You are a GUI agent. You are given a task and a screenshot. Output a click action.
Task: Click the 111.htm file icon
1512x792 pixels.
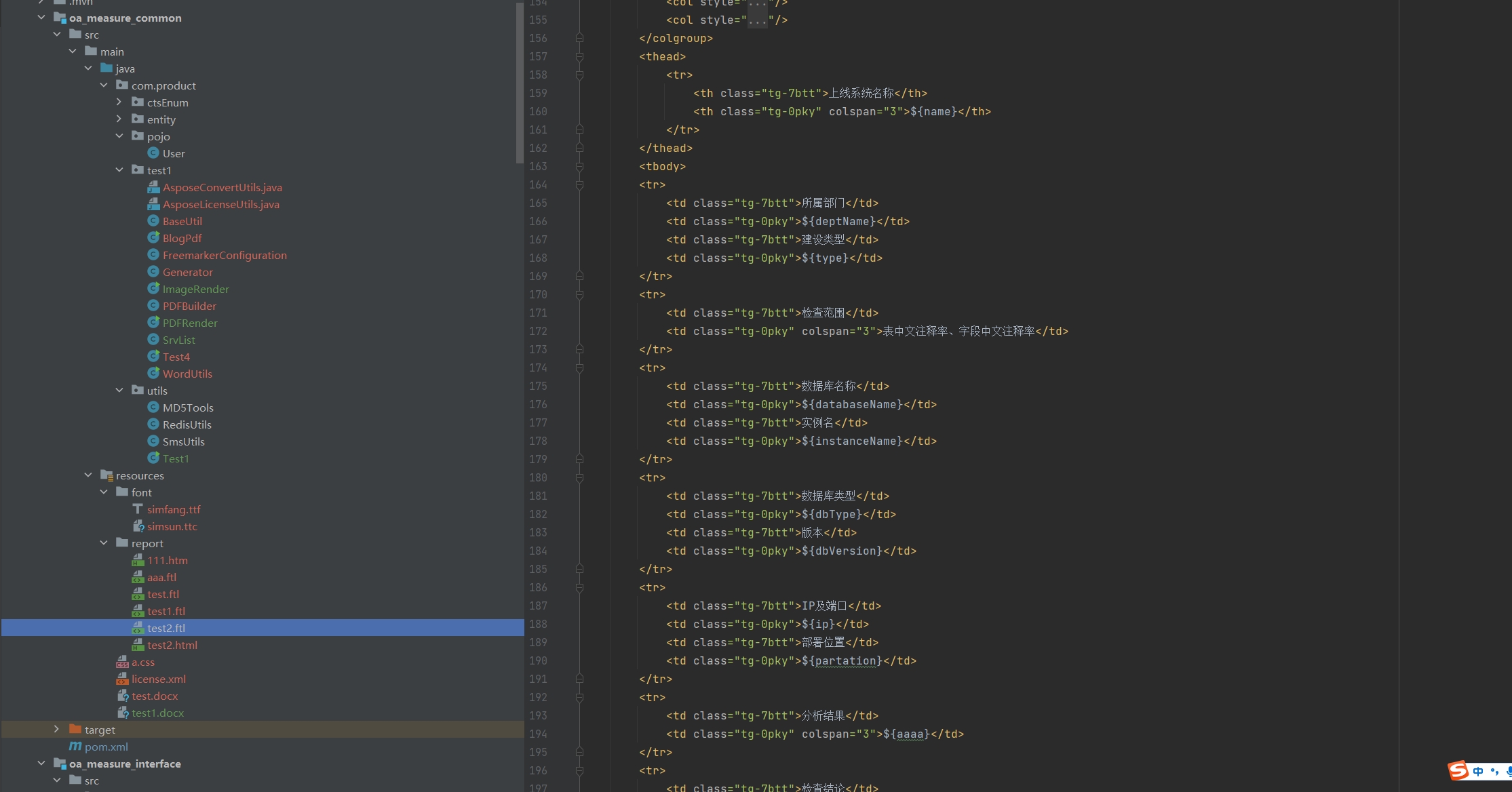click(138, 560)
